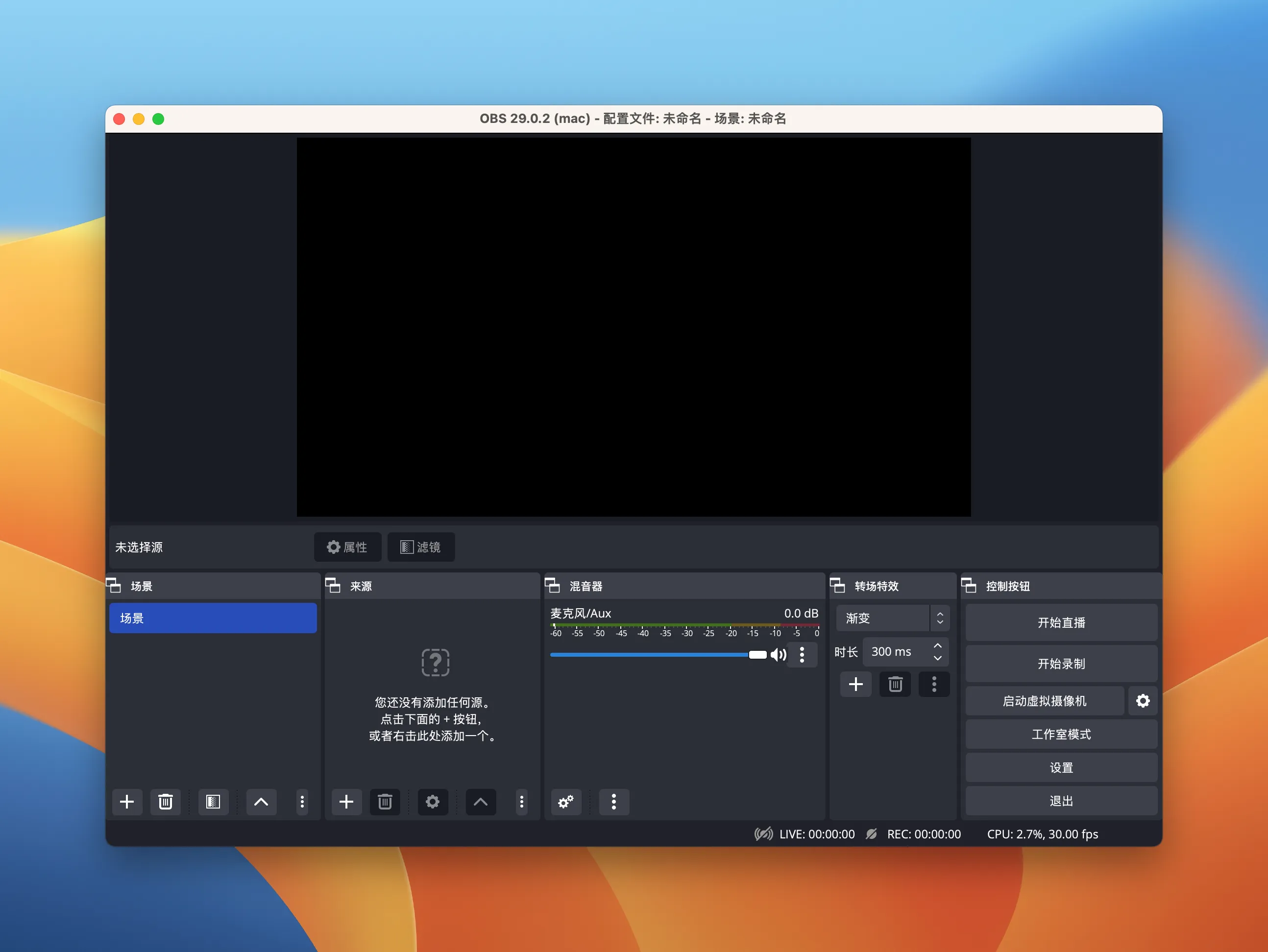Click the 开始直播 button
The width and height of the screenshot is (1268, 952).
click(x=1060, y=622)
